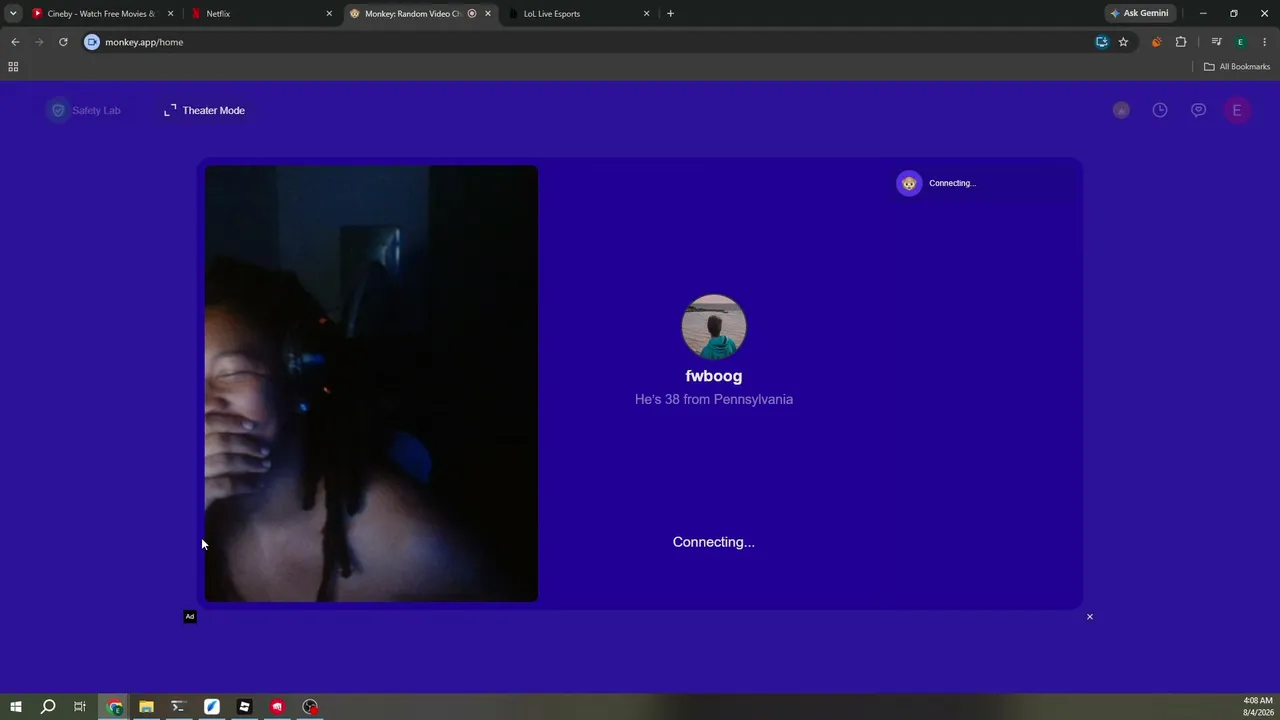Switch to the Netflix browser tab

pos(260,14)
